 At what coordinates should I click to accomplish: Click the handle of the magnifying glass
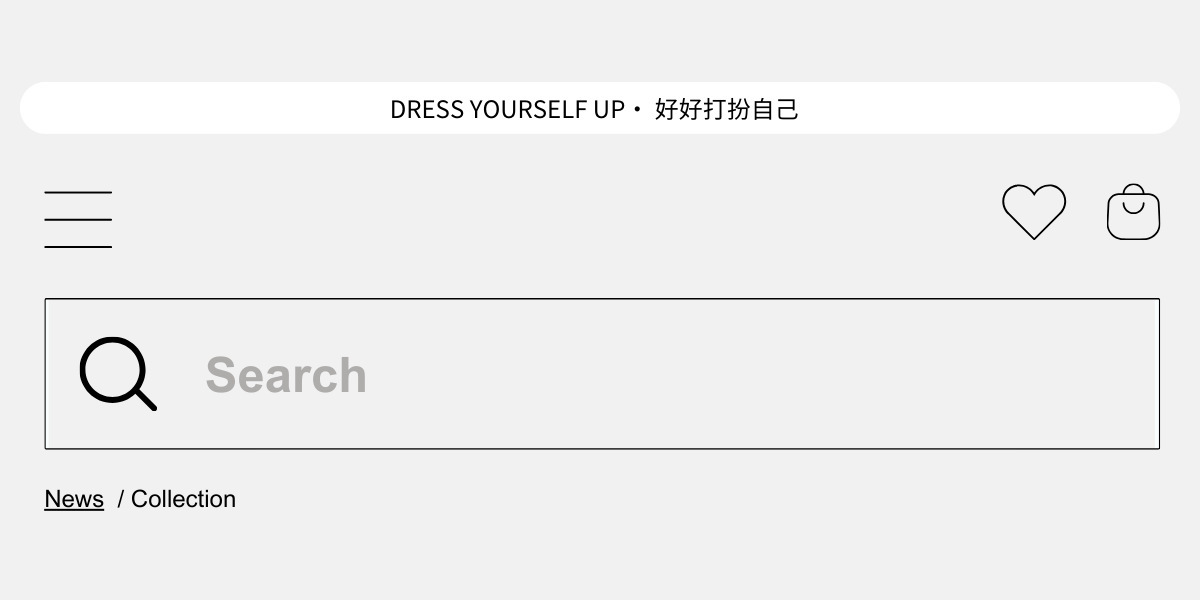pyautogui.click(x=145, y=399)
